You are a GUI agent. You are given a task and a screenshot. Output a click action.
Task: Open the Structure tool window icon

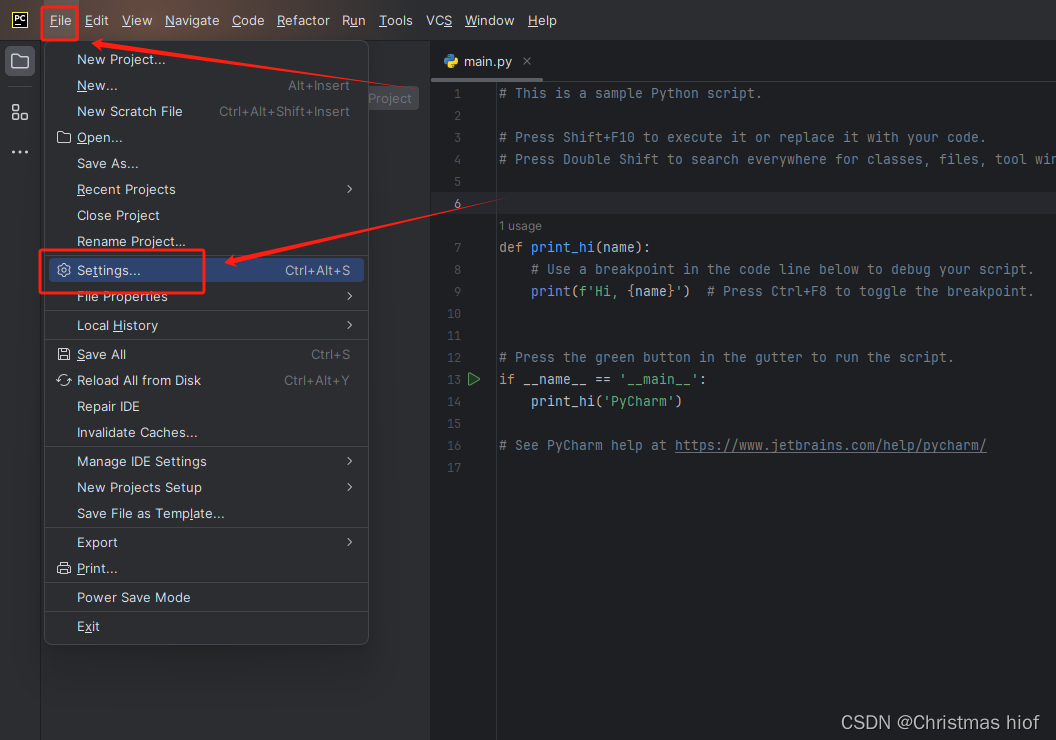[x=20, y=112]
